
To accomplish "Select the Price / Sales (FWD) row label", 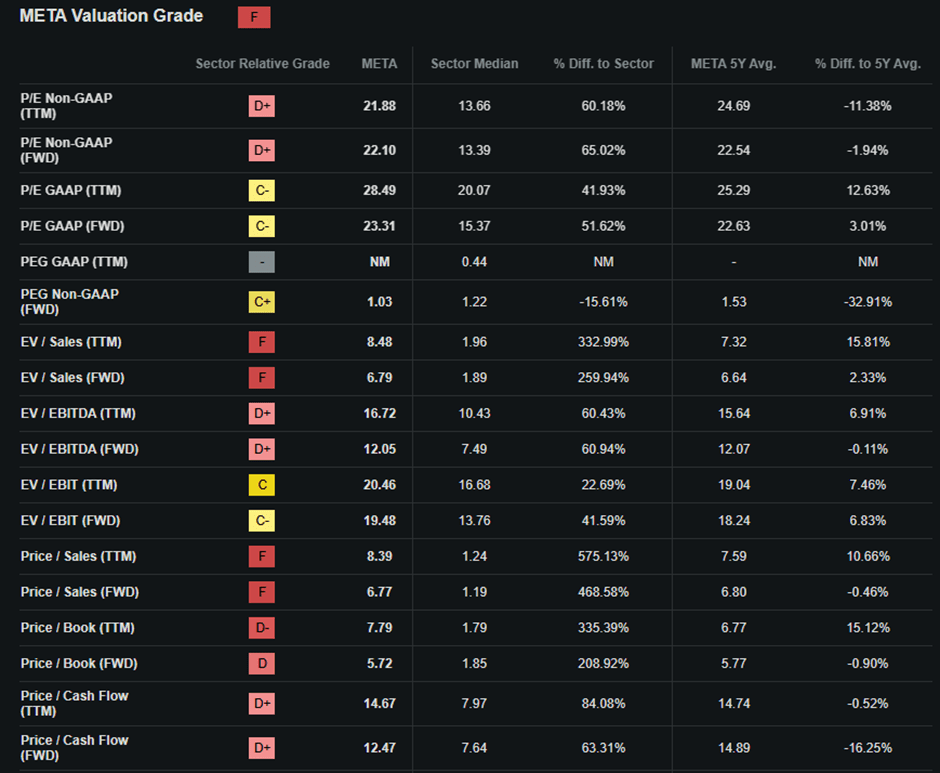I will point(80,592).
